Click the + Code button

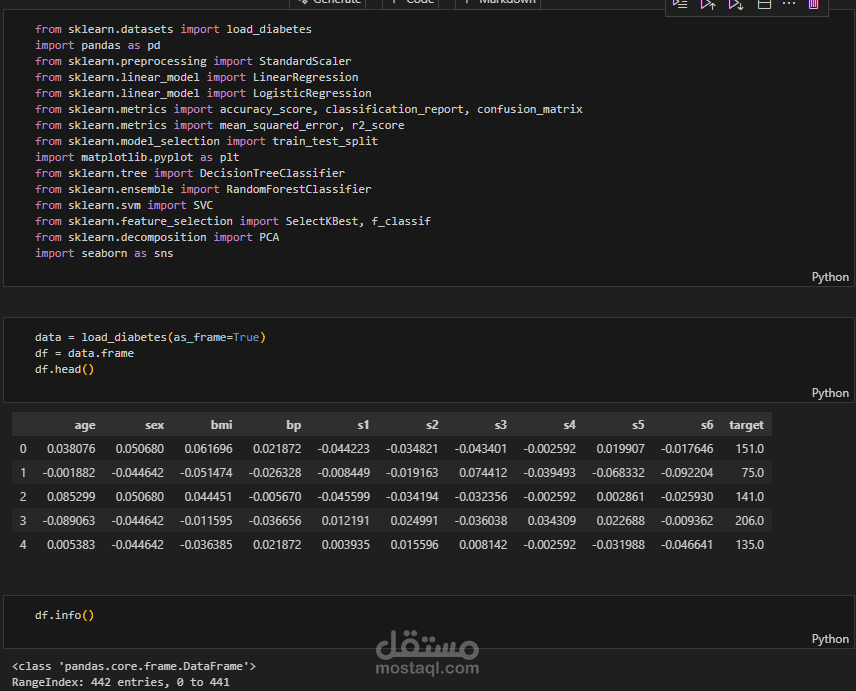(x=412, y=3)
